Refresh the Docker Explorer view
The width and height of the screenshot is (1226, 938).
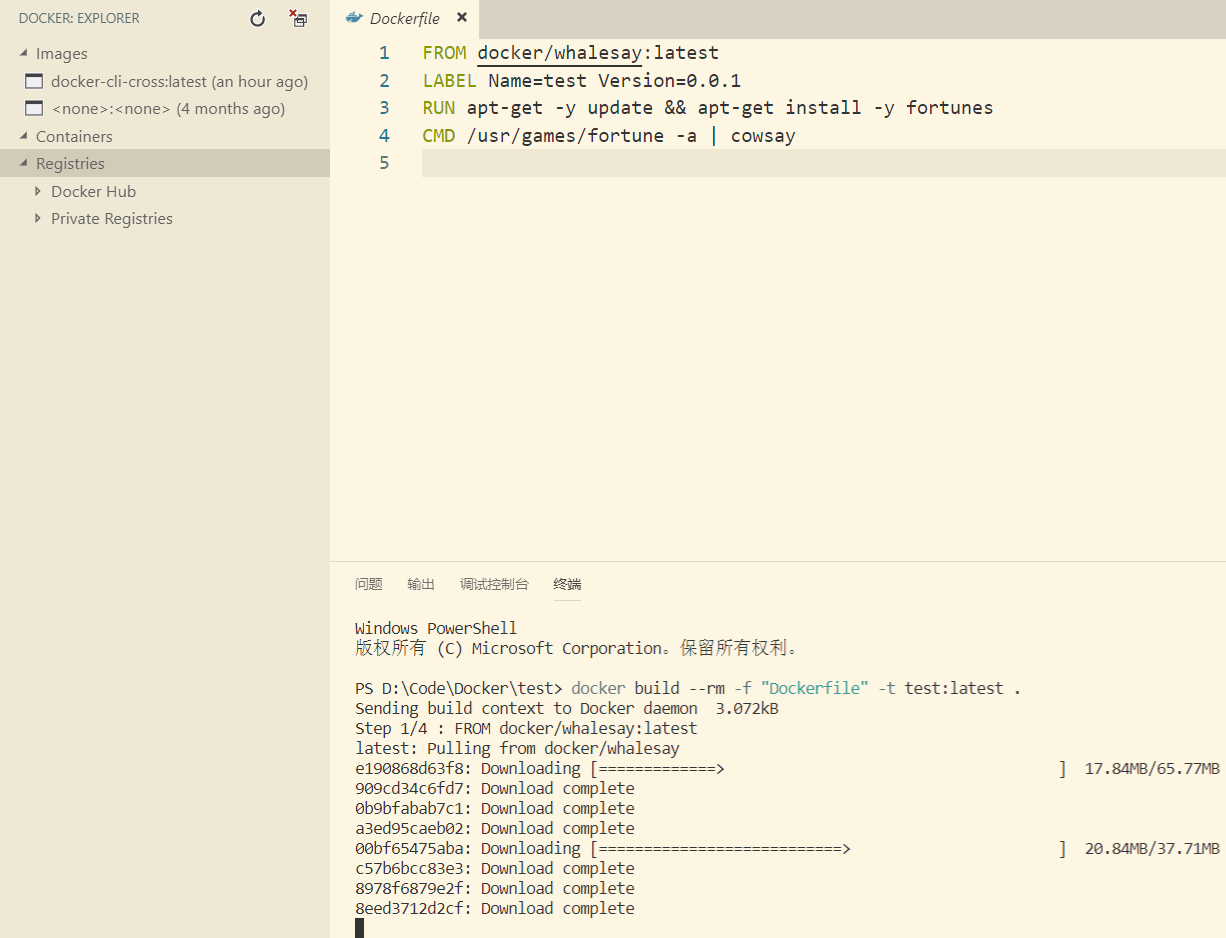(257, 18)
